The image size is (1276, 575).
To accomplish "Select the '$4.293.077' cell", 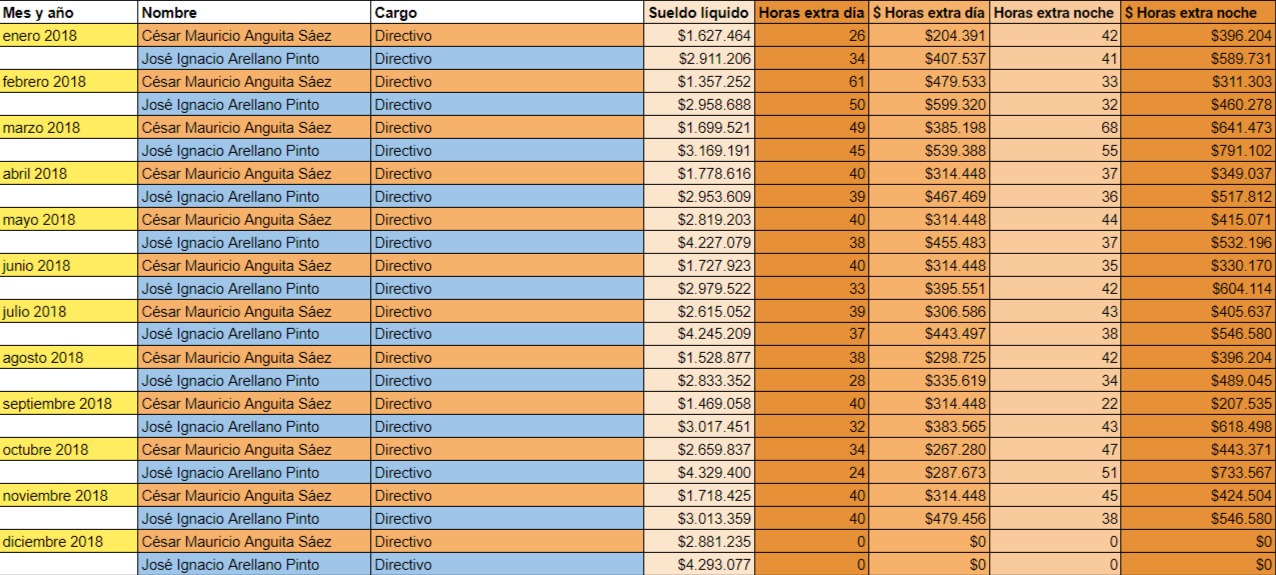I will tap(699, 565).
